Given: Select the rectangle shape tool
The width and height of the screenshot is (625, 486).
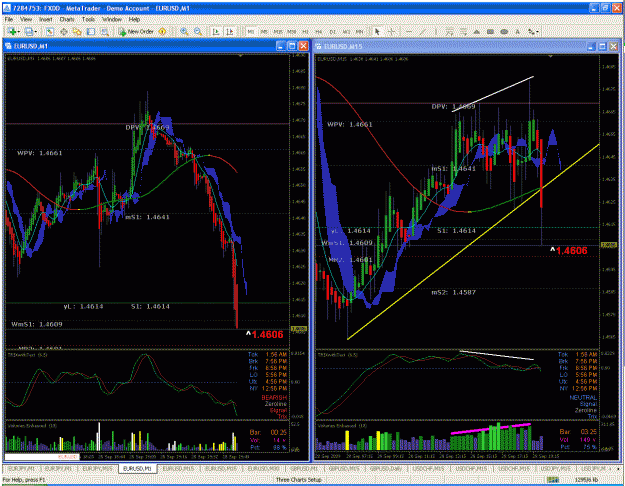Looking at the screenshot, I should pyautogui.click(x=490, y=31).
